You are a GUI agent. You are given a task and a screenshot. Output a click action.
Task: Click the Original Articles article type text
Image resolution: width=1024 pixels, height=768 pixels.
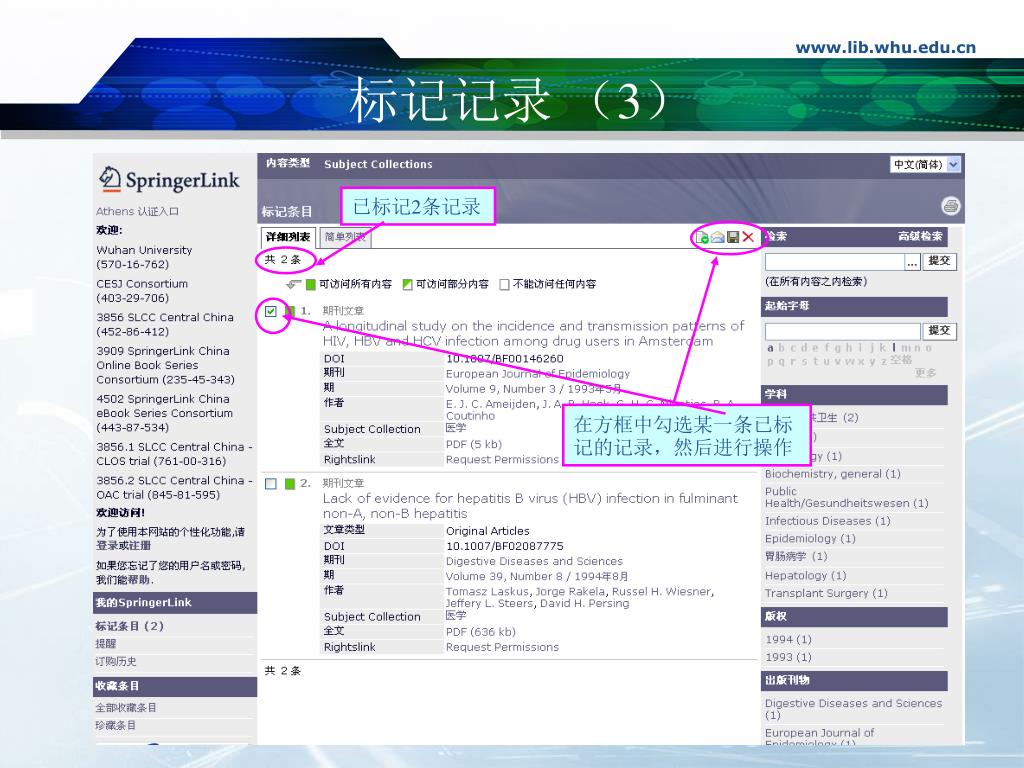(x=488, y=531)
